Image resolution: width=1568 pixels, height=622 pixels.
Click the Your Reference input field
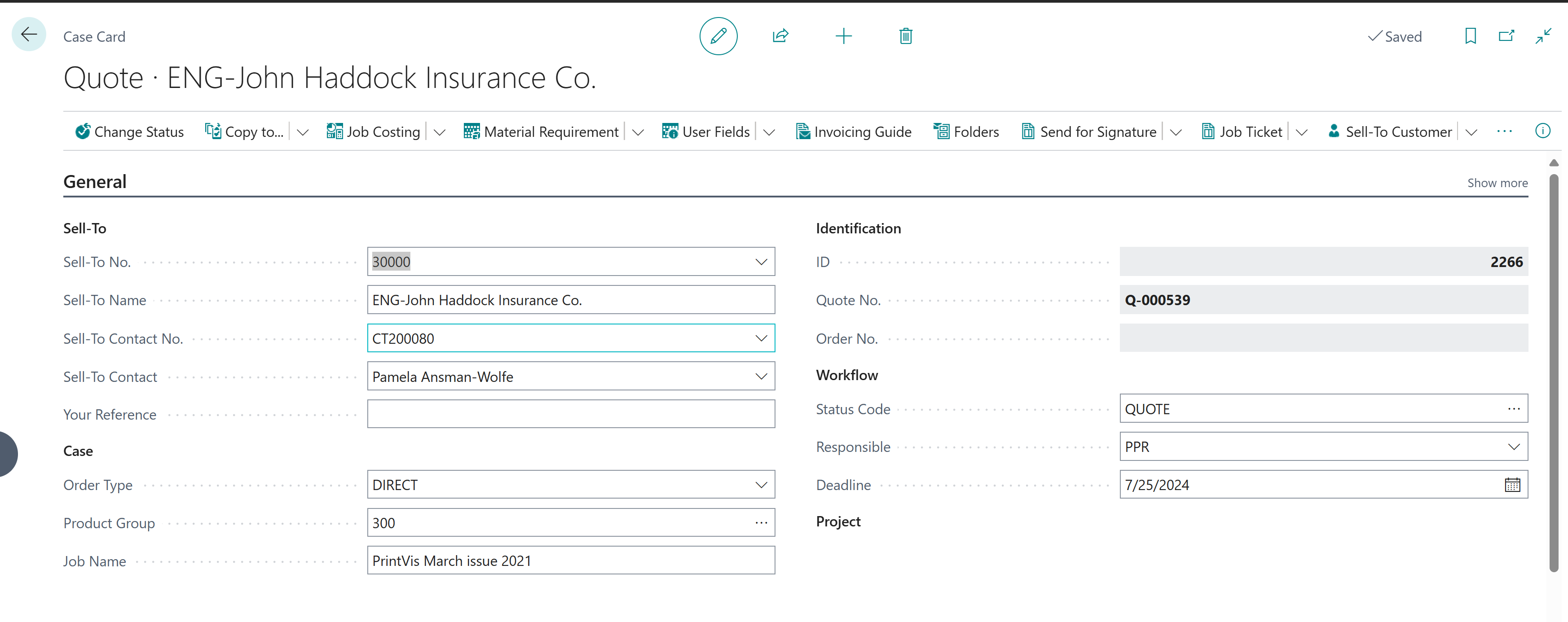(x=571, y=414)
